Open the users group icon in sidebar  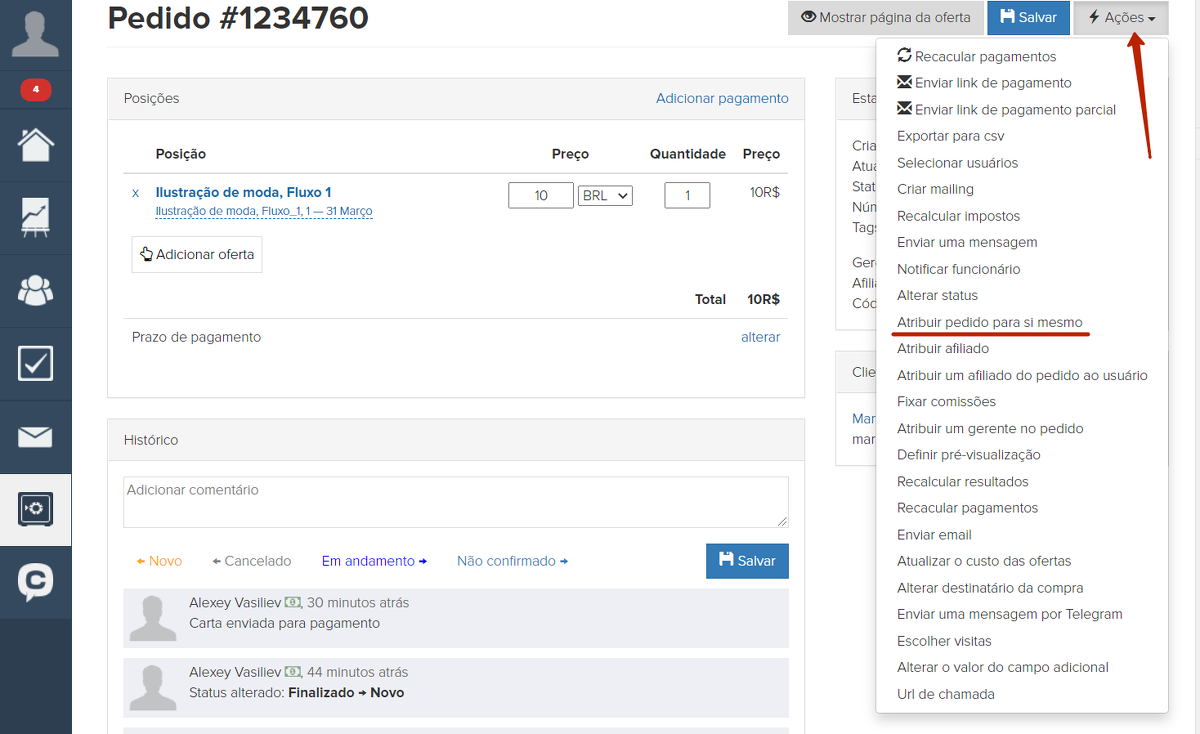tap(35, 291)
